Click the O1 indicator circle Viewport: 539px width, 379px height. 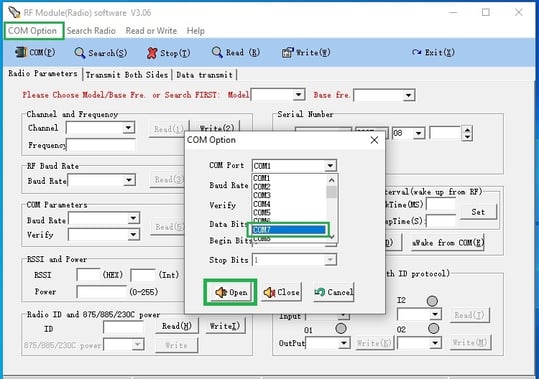coord(341,328)
